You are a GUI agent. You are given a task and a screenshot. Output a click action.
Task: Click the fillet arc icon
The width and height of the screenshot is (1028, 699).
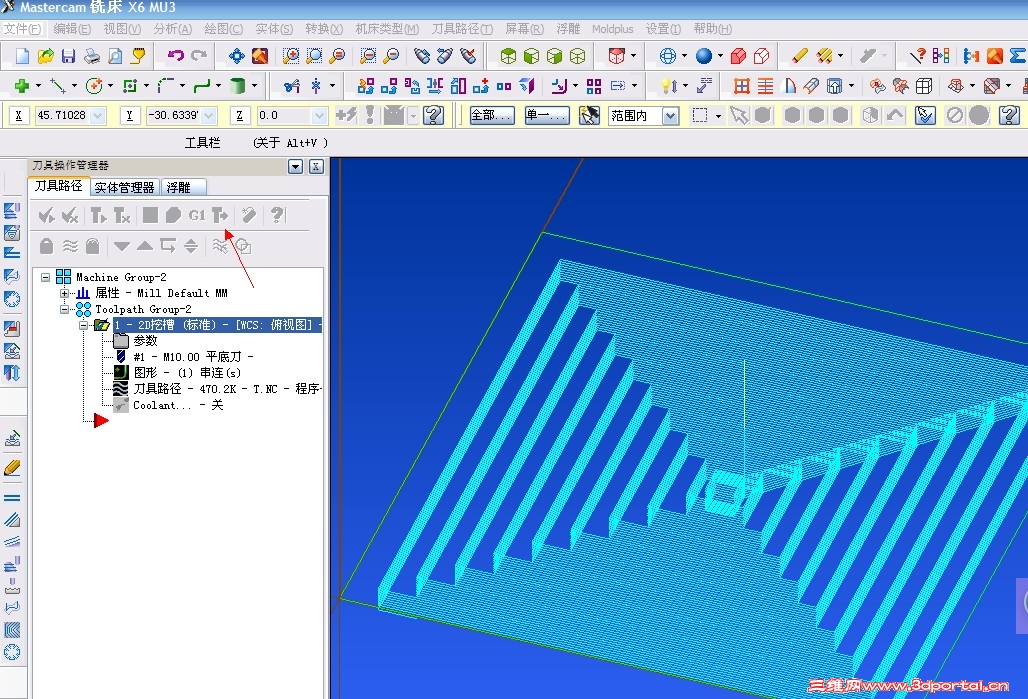[x=165, y=85]
